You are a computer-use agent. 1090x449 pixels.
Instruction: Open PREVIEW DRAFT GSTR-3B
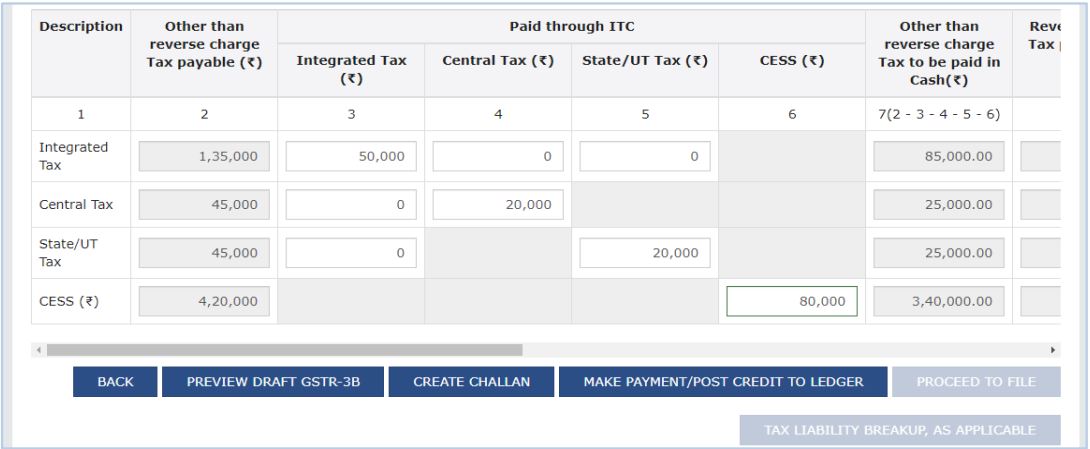(270, 381)
